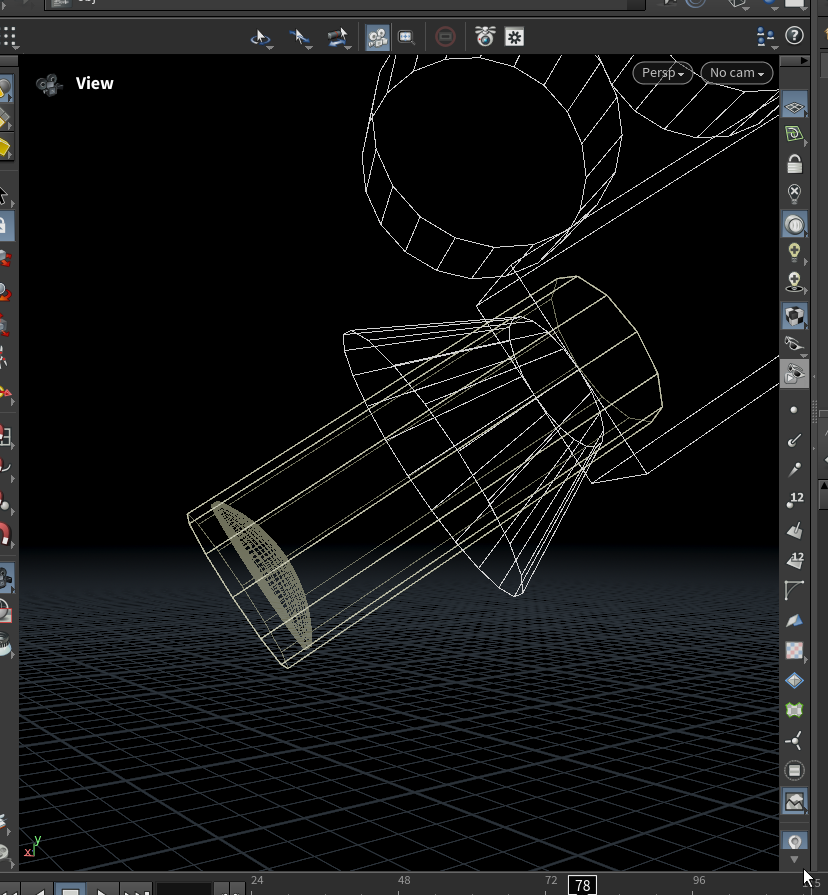Click the tumble camera tool icon

(261, 38)
